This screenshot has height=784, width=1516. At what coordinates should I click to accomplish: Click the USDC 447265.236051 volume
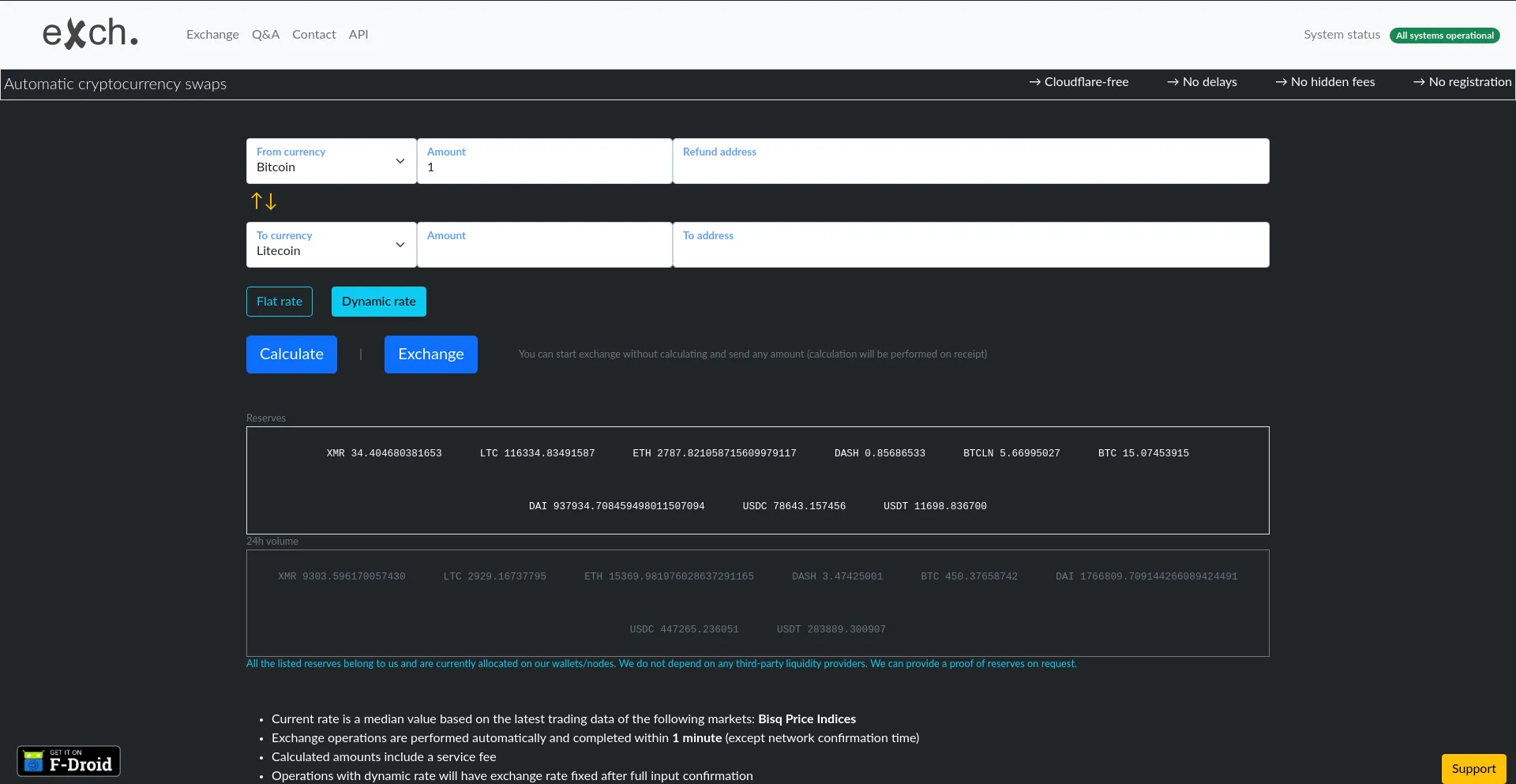pos(685,629)
